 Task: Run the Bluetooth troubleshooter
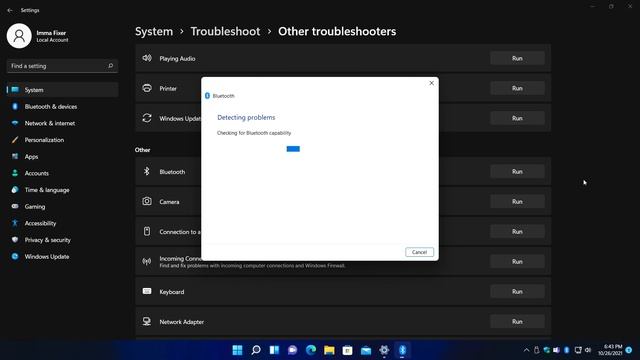point(517,172)
